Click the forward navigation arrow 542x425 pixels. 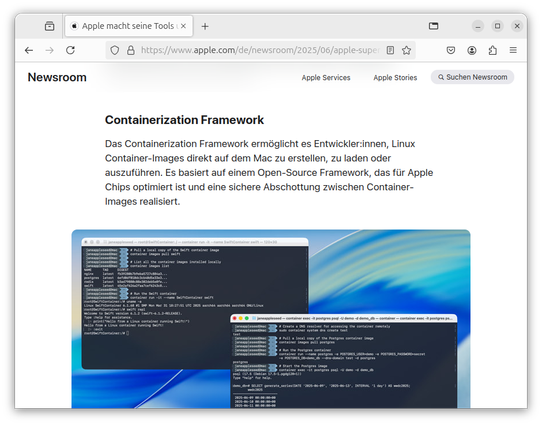[x=49, y=50]
